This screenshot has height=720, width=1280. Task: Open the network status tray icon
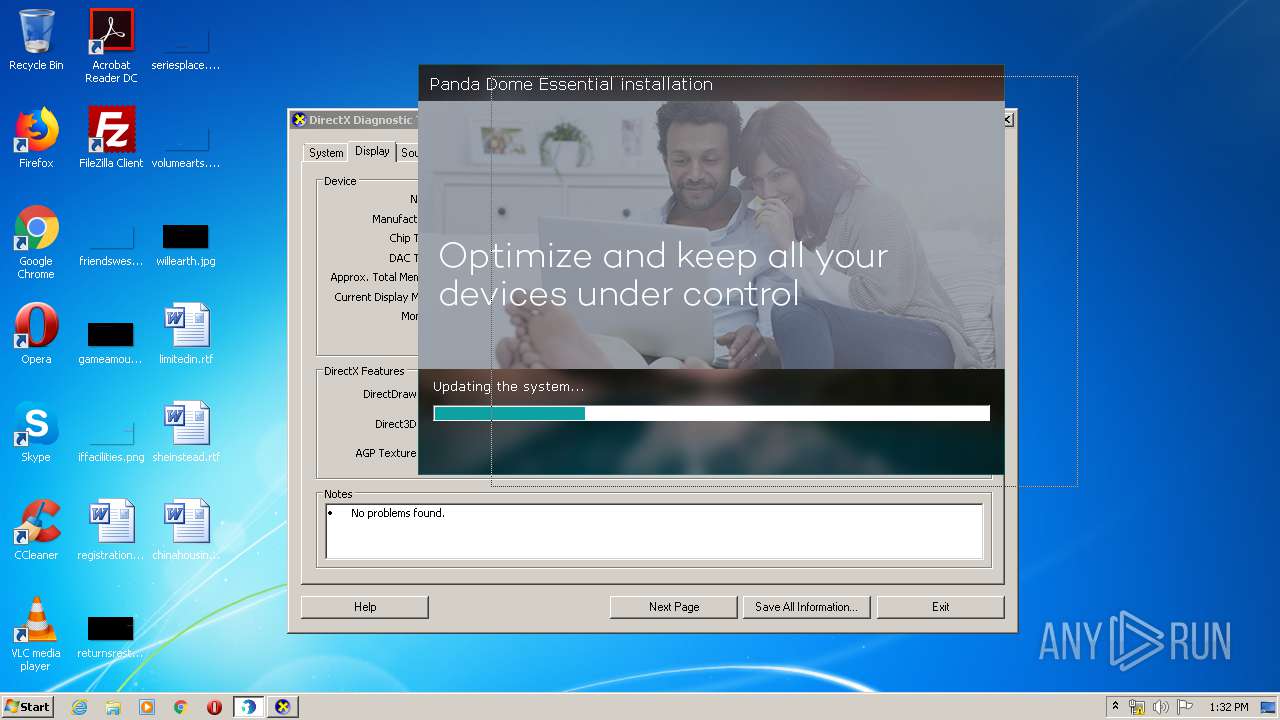coord(1137,707)
